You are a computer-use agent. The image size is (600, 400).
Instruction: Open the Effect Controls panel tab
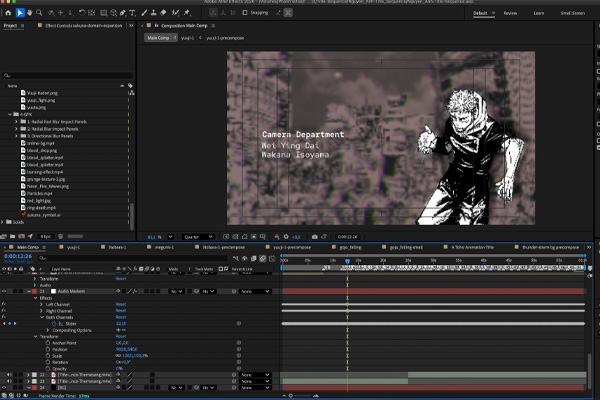[x=83, y=26]
